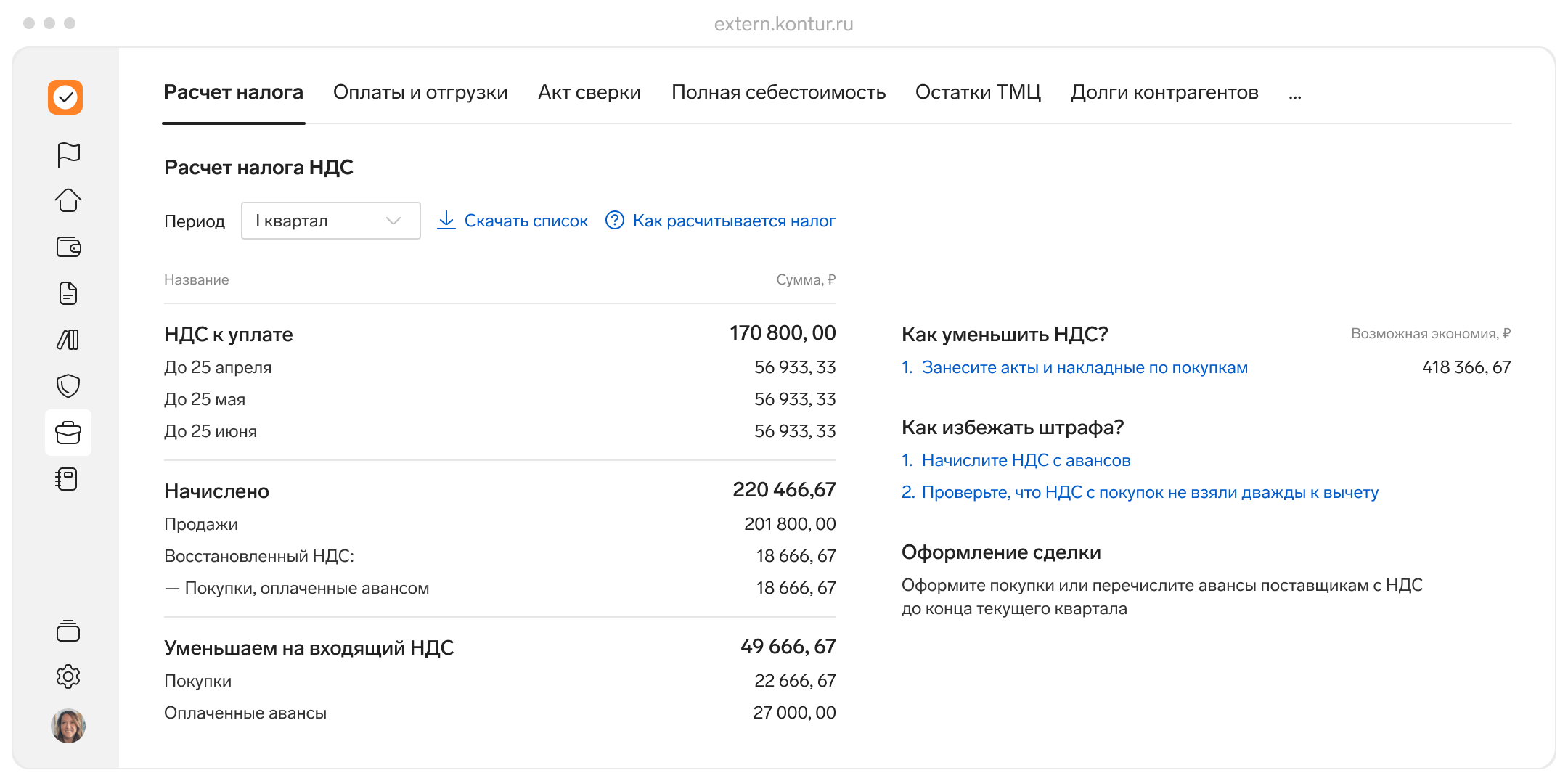Open the notebook icon in sidebar
The image size is (1568, 781).
pyautogui.click(x=68, y=479)
